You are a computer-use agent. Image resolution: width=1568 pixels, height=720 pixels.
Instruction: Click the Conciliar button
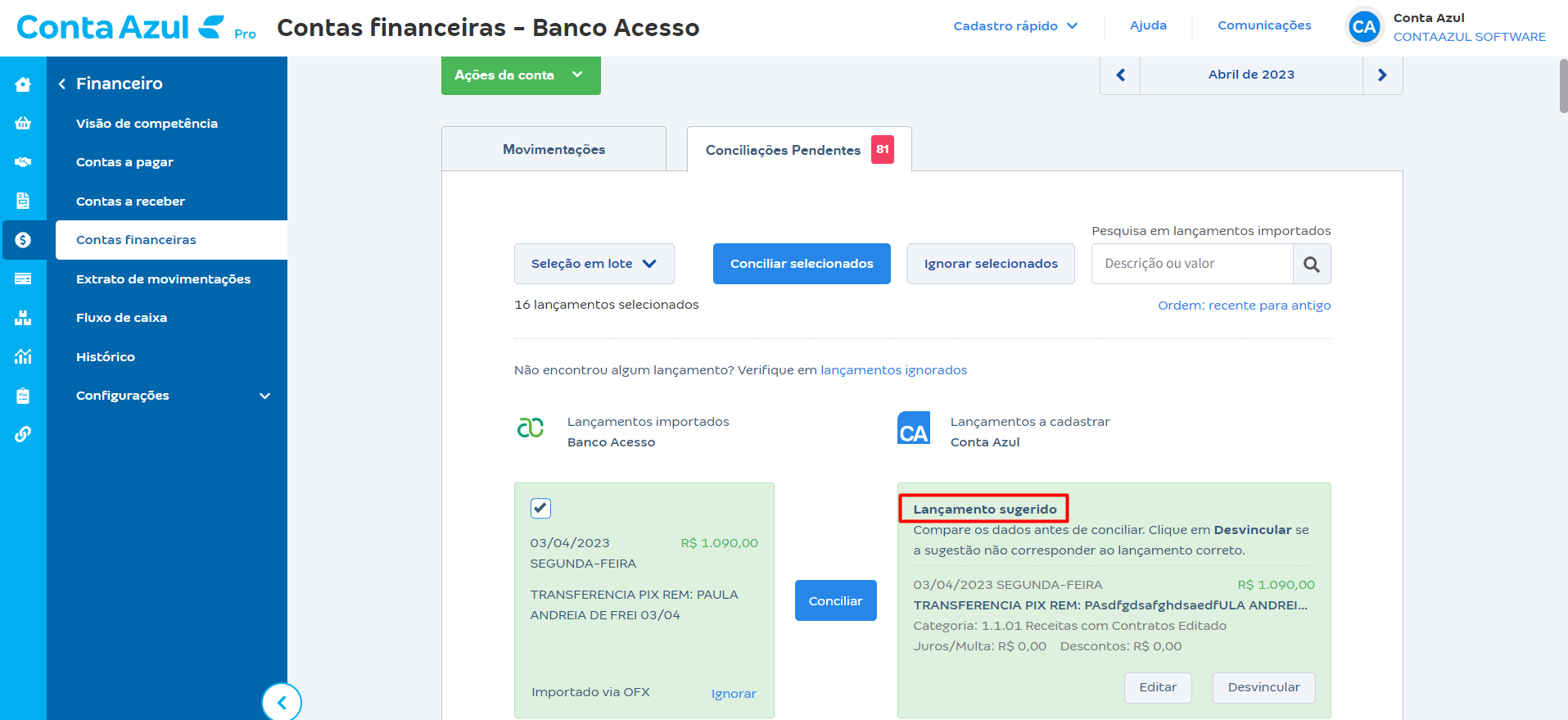point(836,600)
